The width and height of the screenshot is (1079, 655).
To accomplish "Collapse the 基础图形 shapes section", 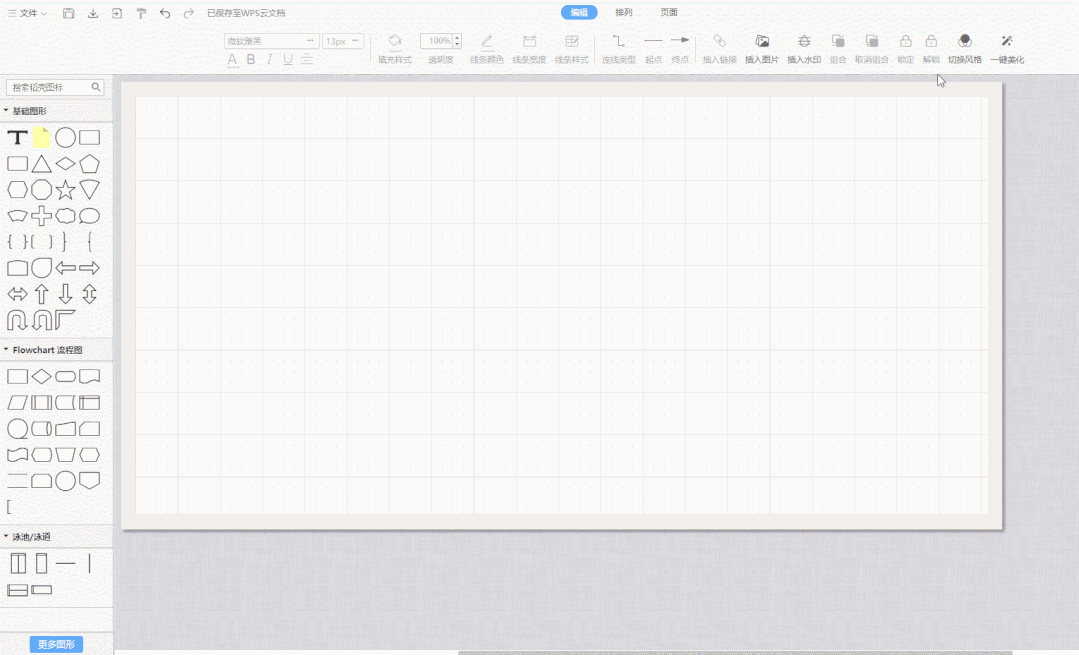I will [x=6, y=110].
